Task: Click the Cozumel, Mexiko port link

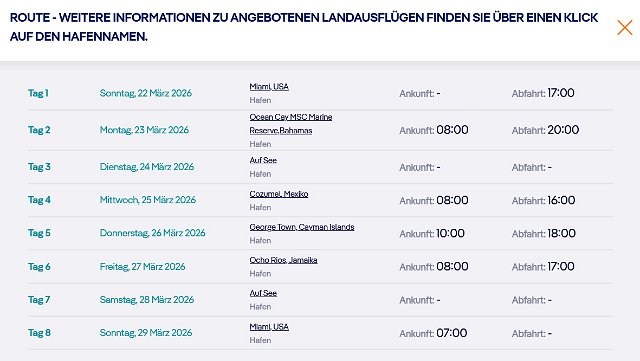Action: pos(279,194)
